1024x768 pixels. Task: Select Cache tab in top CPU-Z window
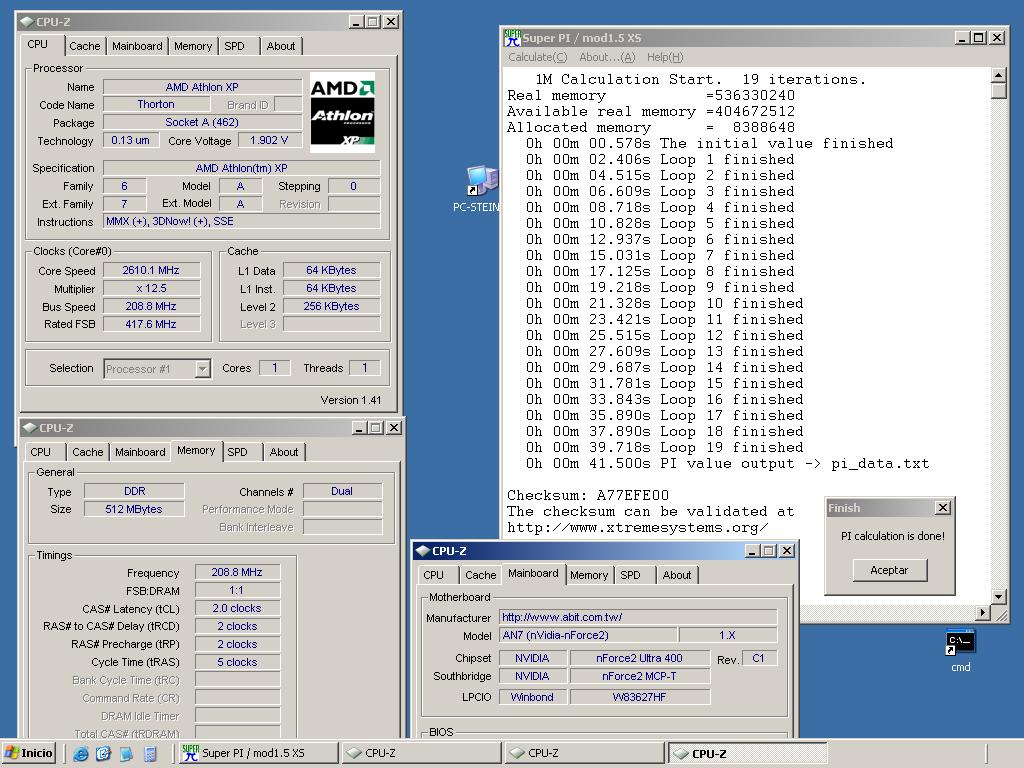pos(85,46)
